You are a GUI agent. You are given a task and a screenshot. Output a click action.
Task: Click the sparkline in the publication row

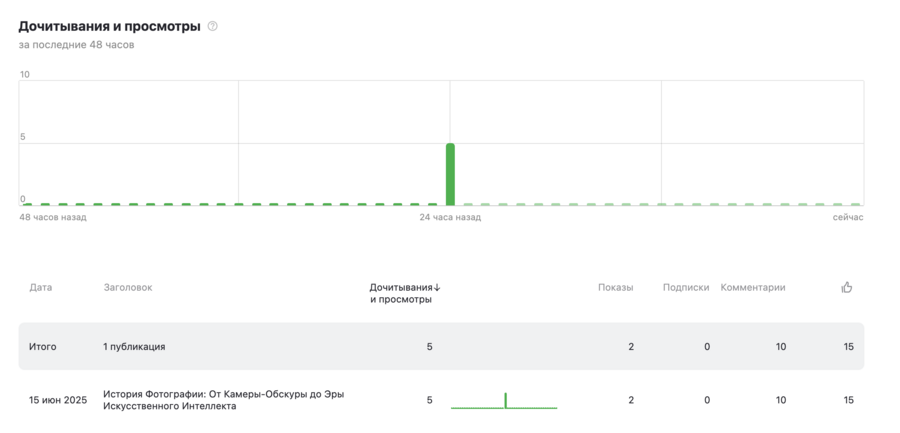click(504, 401)
